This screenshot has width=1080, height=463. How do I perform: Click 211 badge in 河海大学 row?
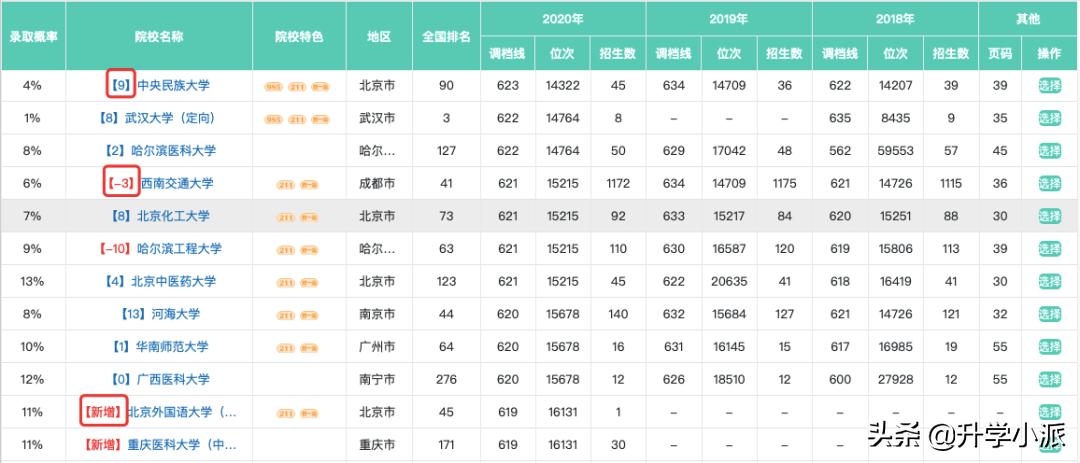[285, 316]
